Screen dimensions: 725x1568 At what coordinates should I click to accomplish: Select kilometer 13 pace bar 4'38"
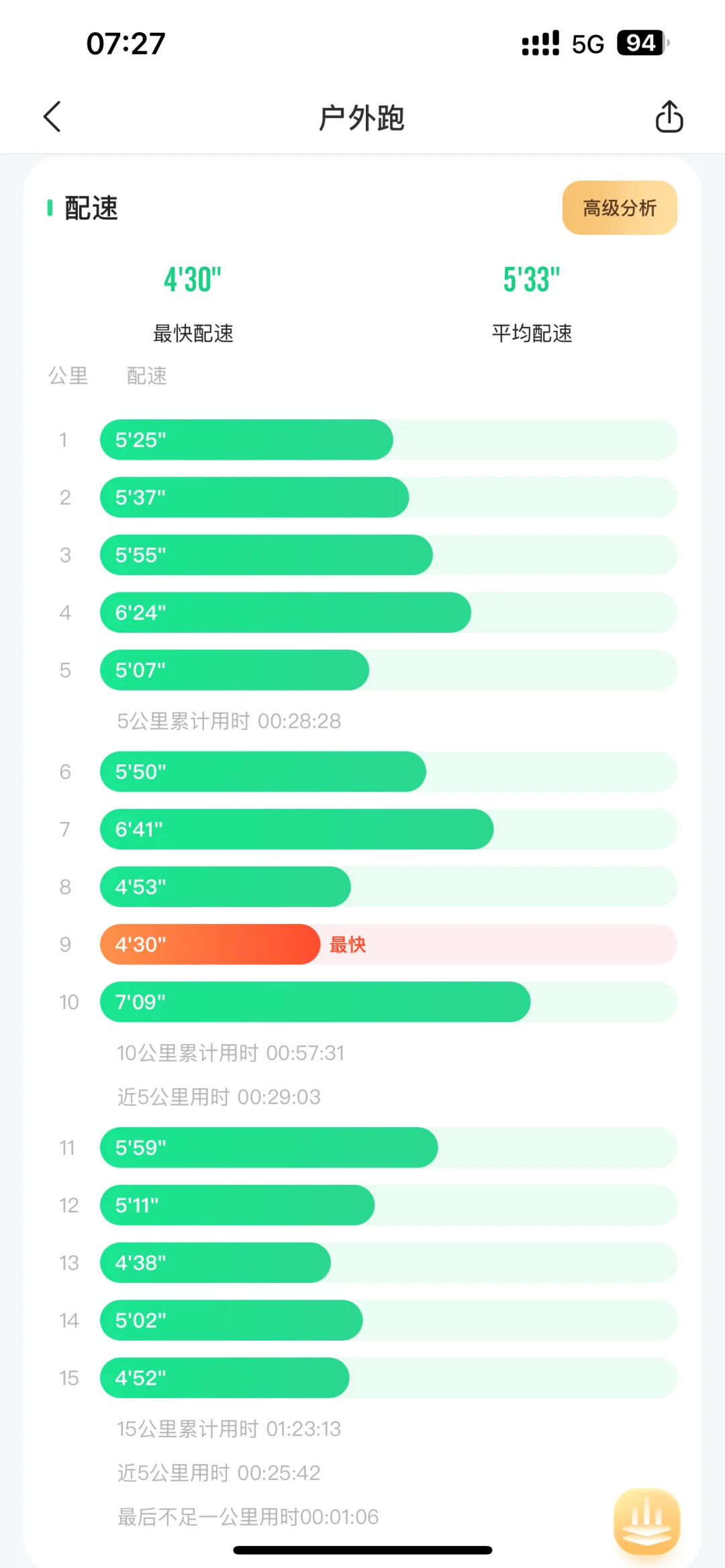215,1263
